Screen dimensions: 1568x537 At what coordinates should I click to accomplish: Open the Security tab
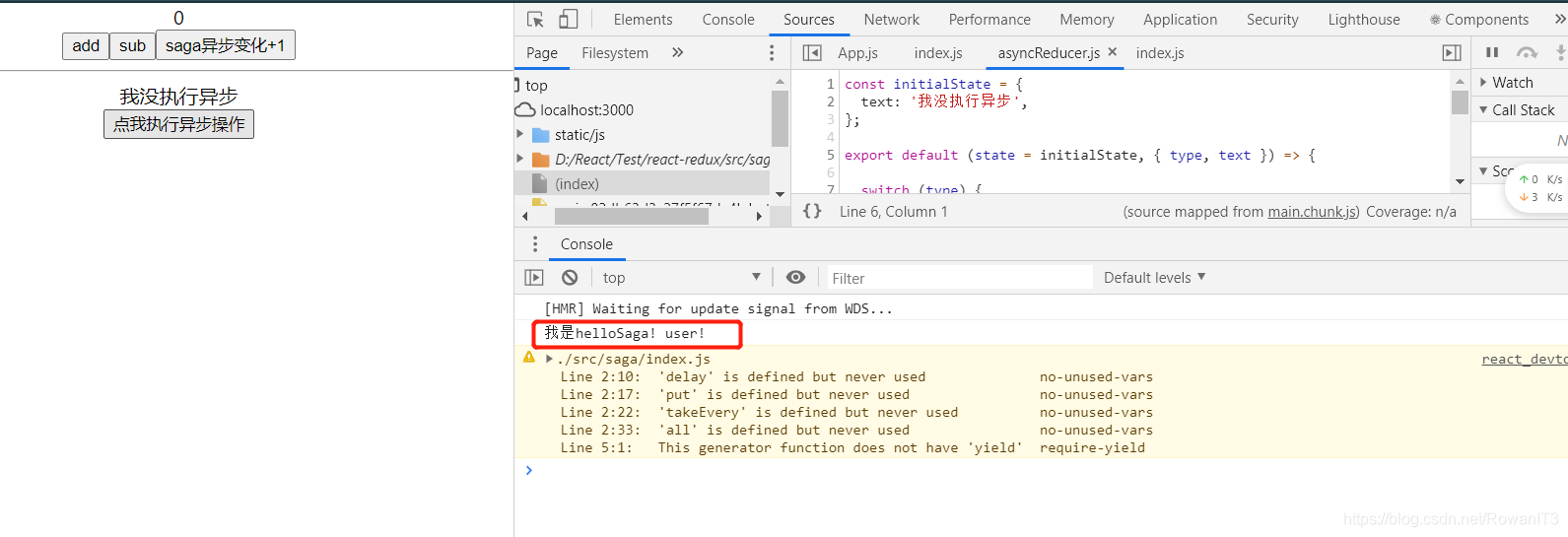[x=1272, y=19]
